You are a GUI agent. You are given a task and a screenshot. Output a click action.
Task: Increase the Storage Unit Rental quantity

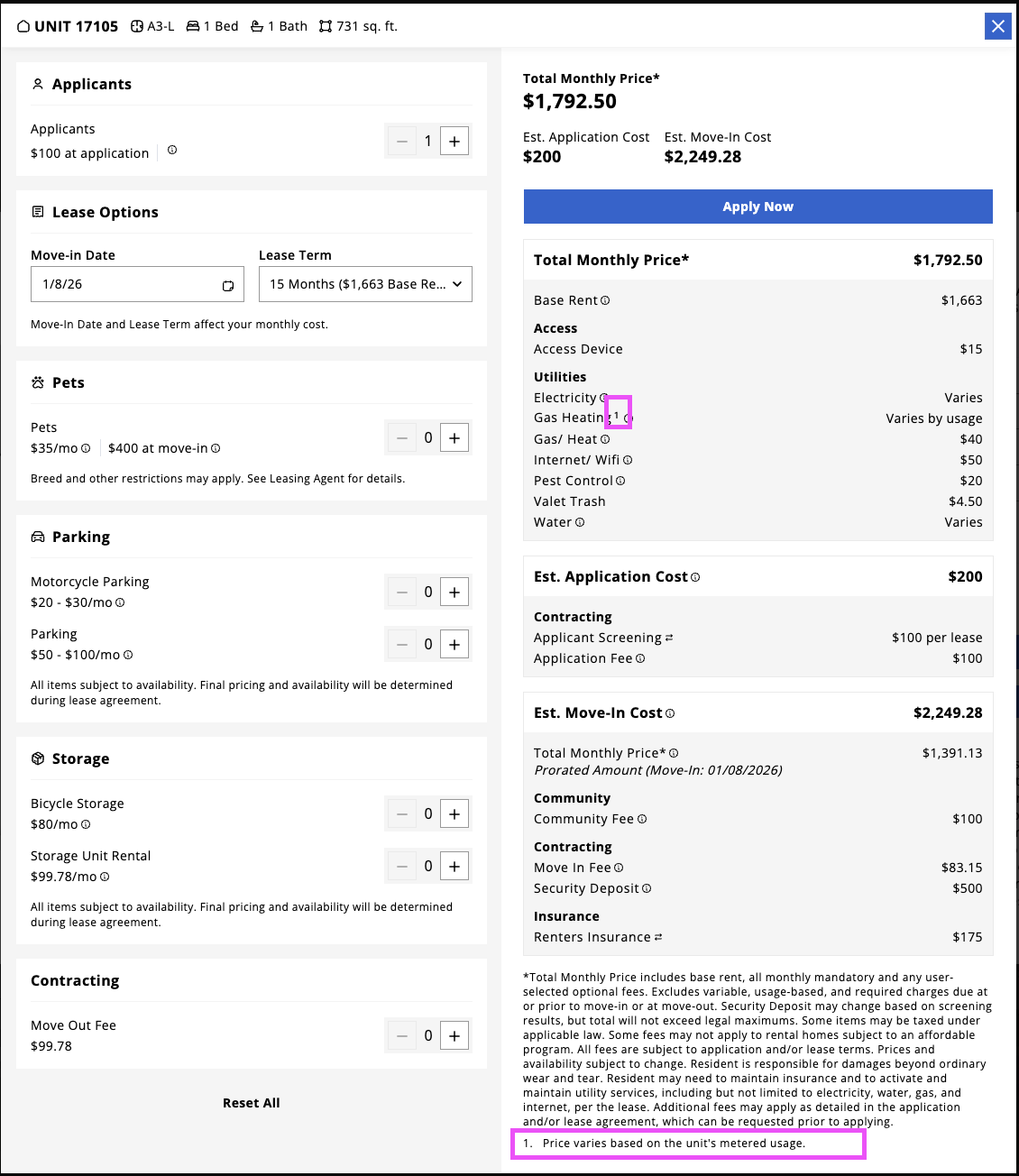tap(454, 866)
